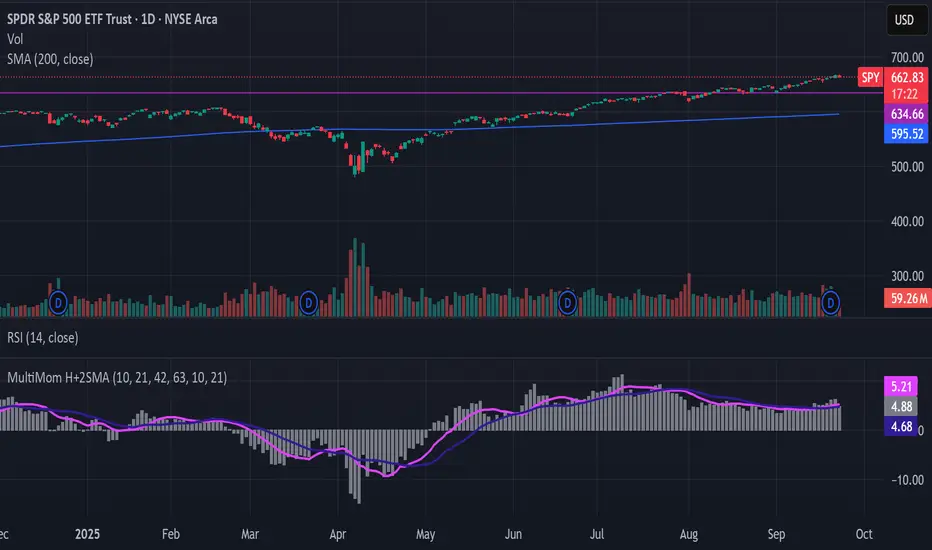Click 700.00 on the price axis
The image size is (932, 550).
(x=907, y=58)
